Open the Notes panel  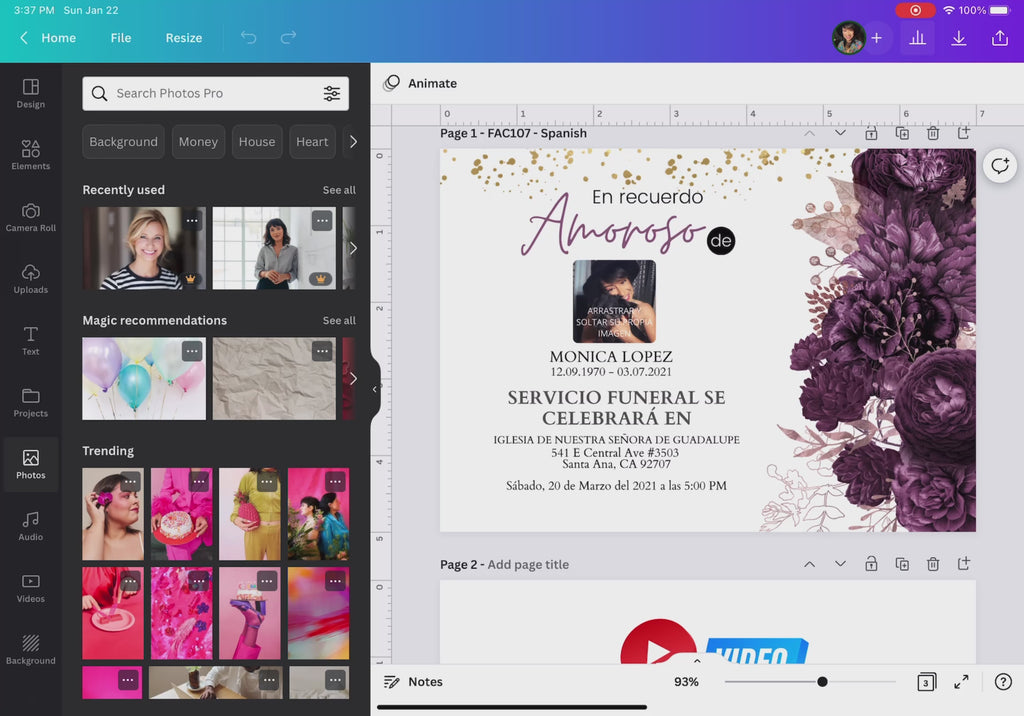(x=413, y=682)
